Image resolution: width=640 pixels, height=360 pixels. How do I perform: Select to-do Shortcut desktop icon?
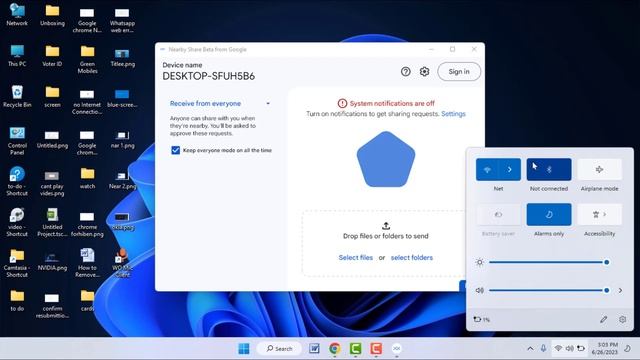(x=17, y=182)
